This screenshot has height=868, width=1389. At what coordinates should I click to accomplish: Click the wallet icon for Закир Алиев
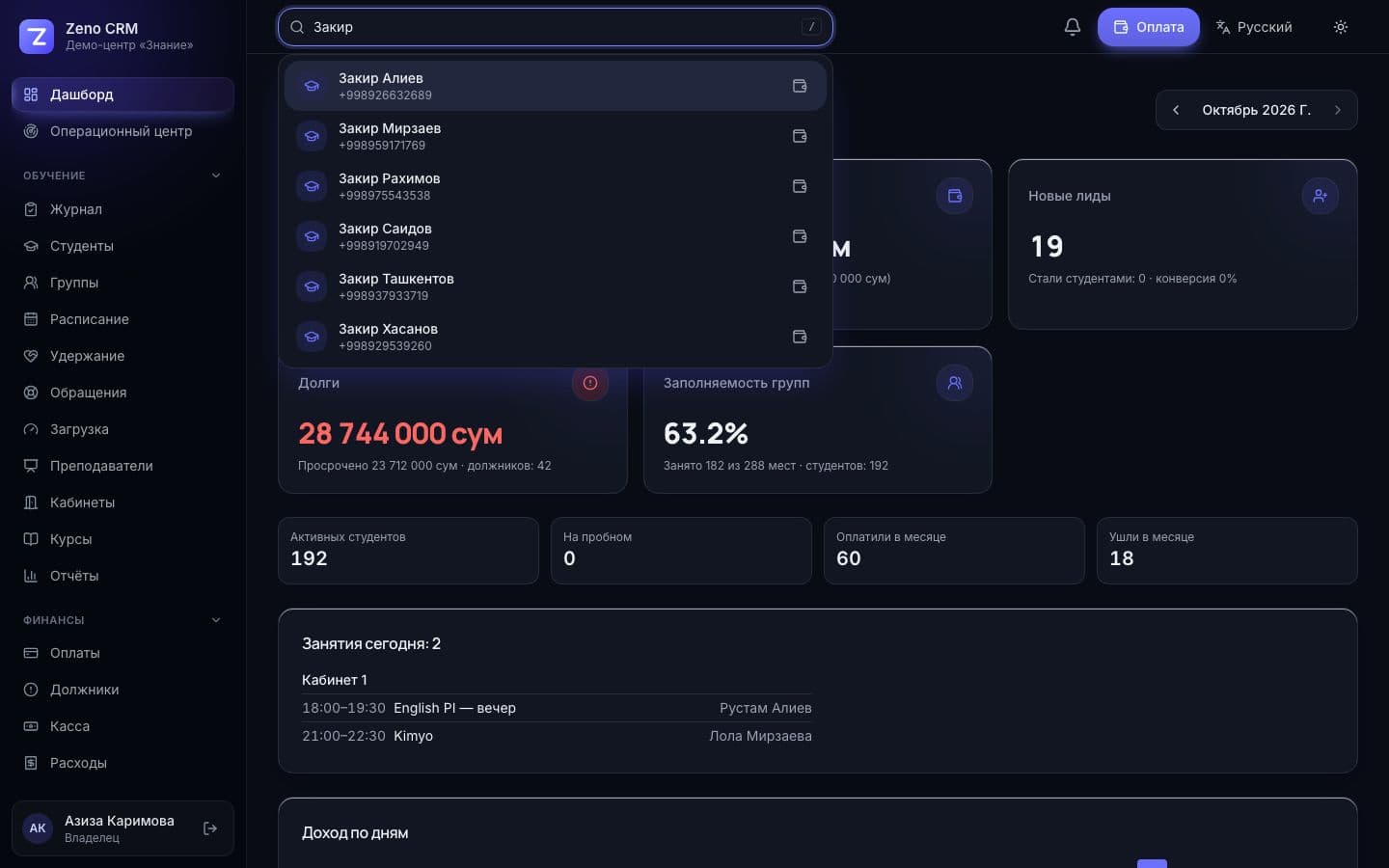click(x=800, y=86)
